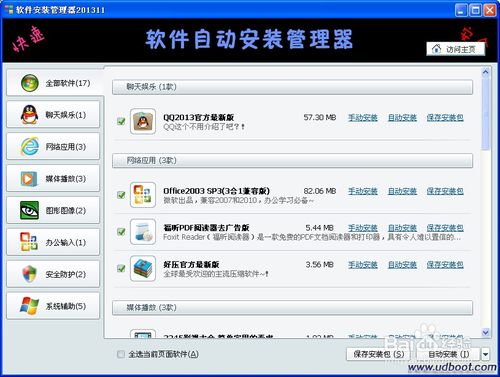The image size is (500, 377).
Task: Click the house icon on 访问主页 button
Action: click(436, 49)
